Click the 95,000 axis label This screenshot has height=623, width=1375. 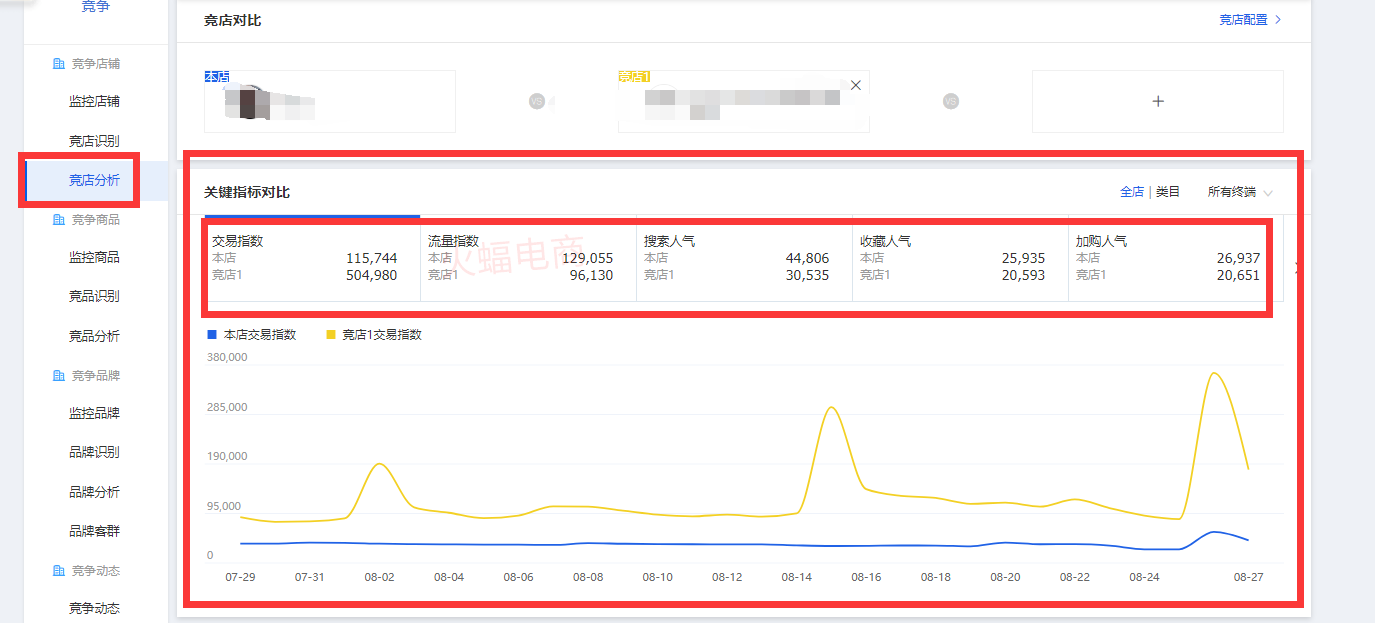pos(224,506)
